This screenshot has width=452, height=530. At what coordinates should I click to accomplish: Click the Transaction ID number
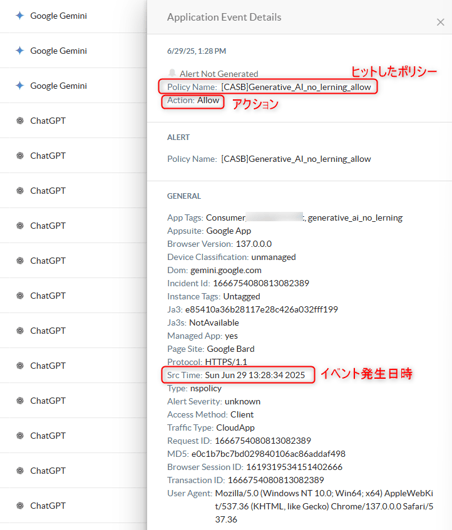tap(276, 480)
